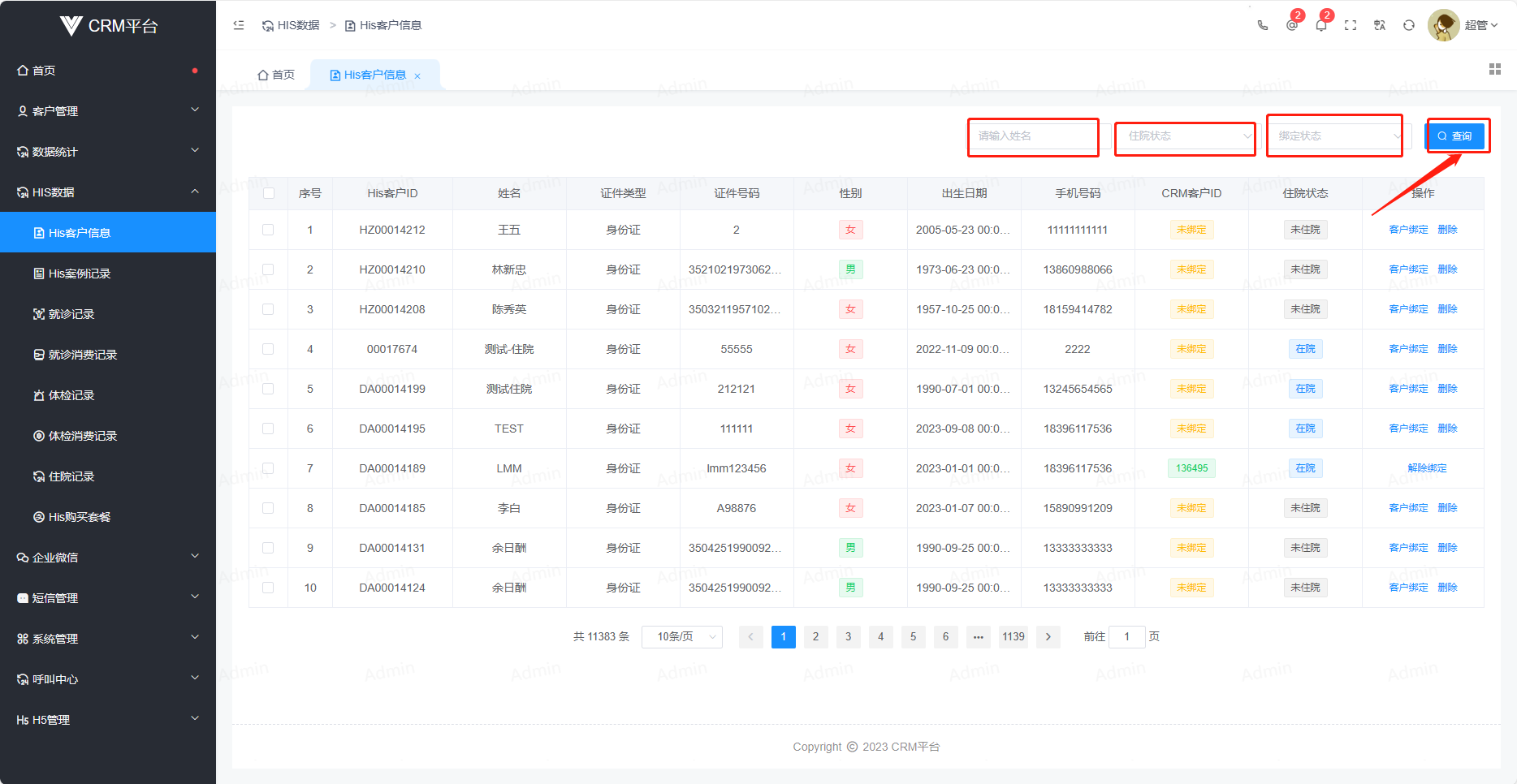Open the phone call icon in header

point(1263,25)
